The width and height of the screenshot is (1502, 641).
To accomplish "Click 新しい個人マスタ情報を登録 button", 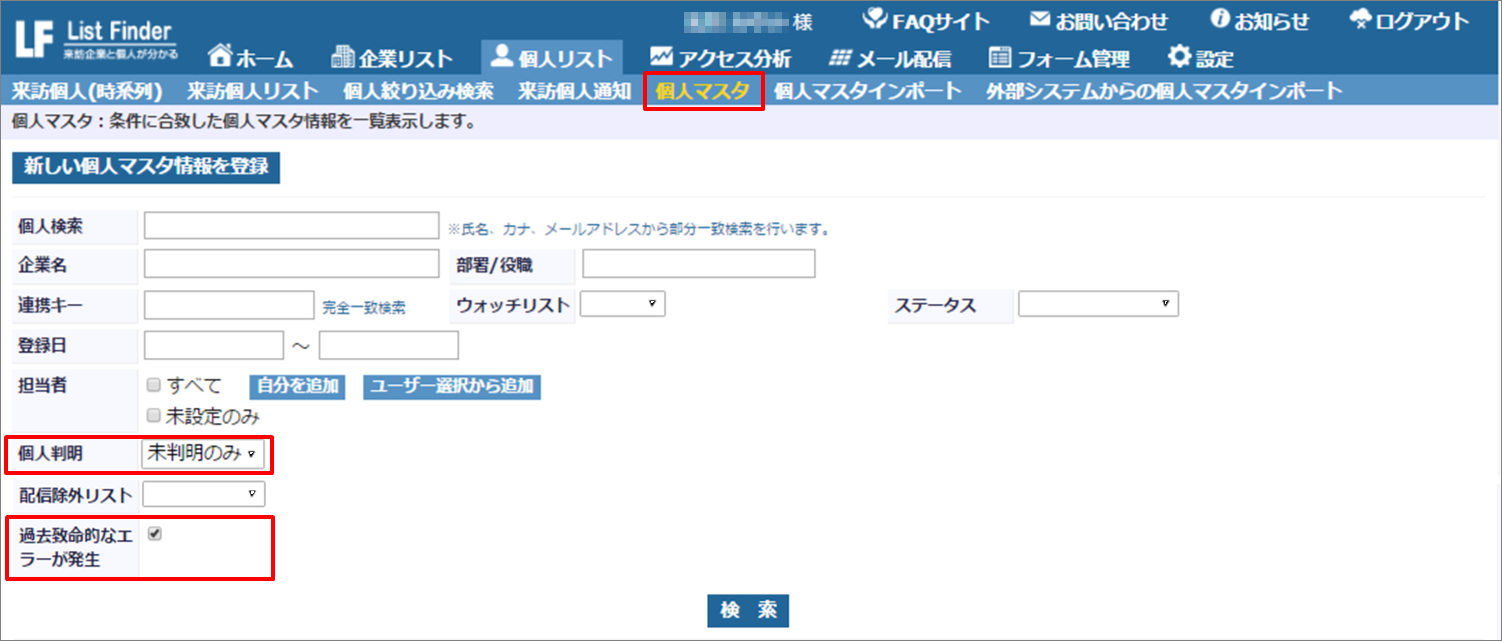I will coord(146,167).
